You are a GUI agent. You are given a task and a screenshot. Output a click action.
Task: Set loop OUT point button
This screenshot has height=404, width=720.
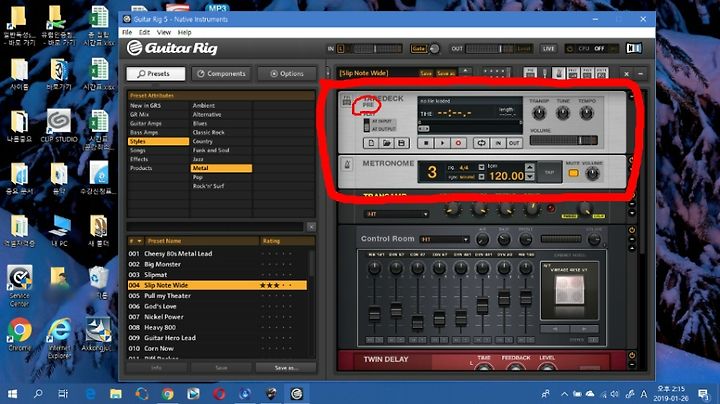514,143
